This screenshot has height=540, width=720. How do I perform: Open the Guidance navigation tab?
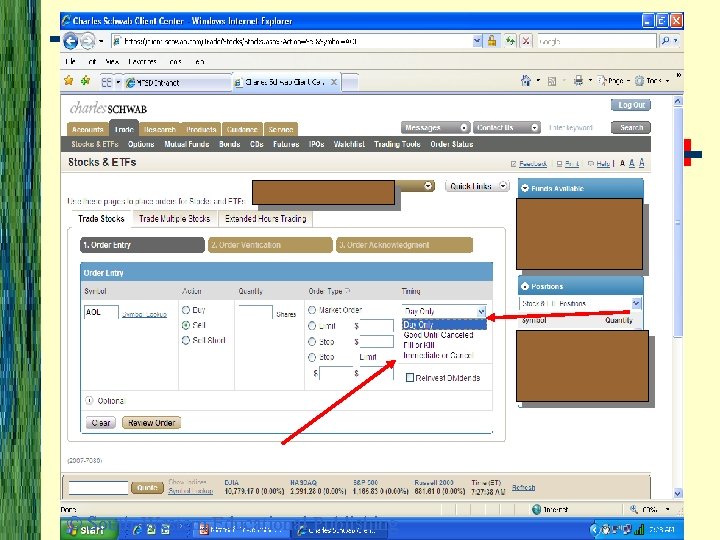[x=242, y=129]
